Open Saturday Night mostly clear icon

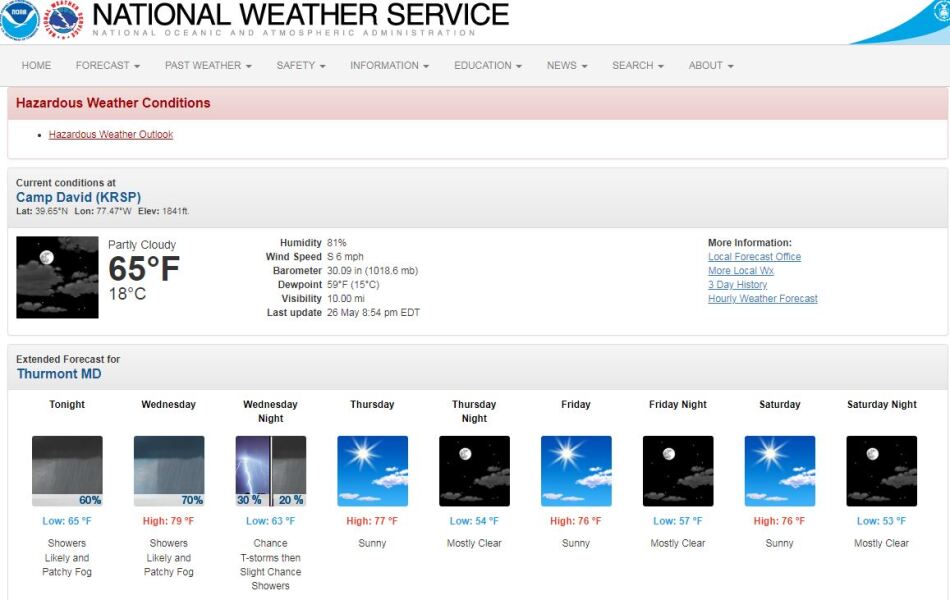click(882, 471)
